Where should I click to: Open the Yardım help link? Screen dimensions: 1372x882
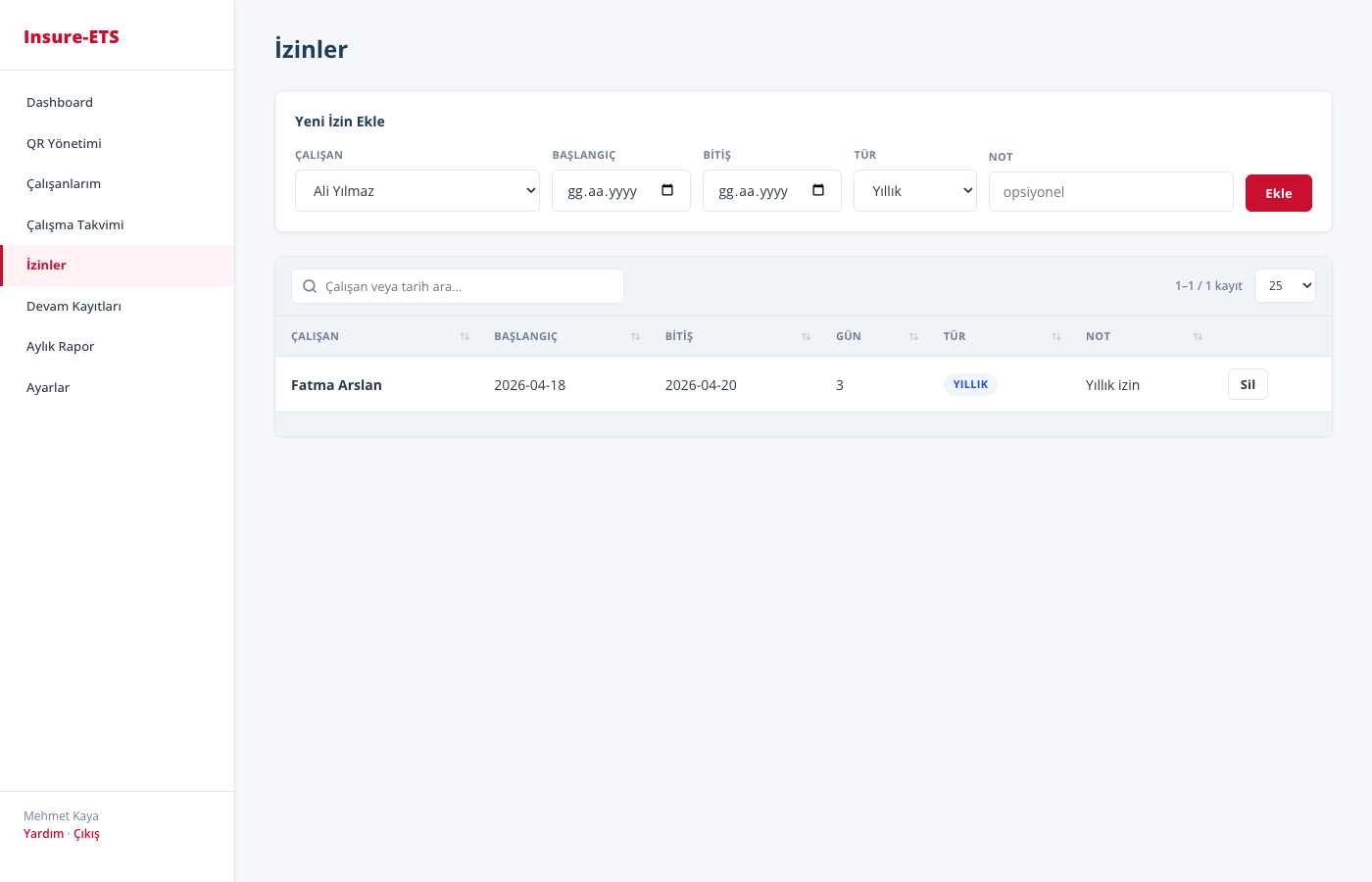44,834
